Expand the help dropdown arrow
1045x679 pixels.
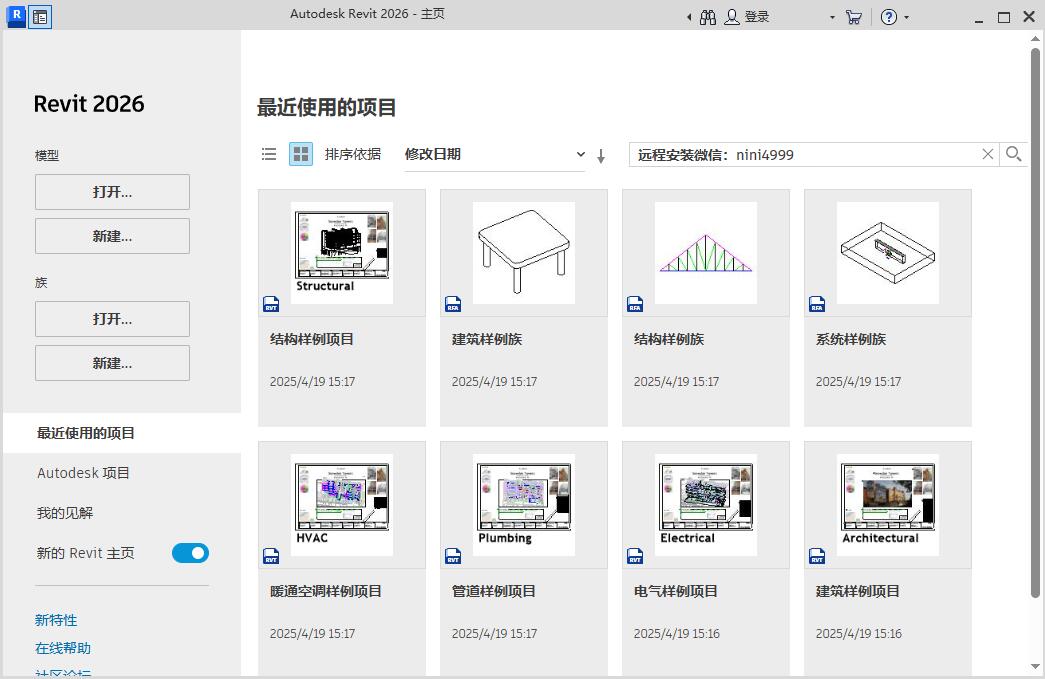[906, 18]
